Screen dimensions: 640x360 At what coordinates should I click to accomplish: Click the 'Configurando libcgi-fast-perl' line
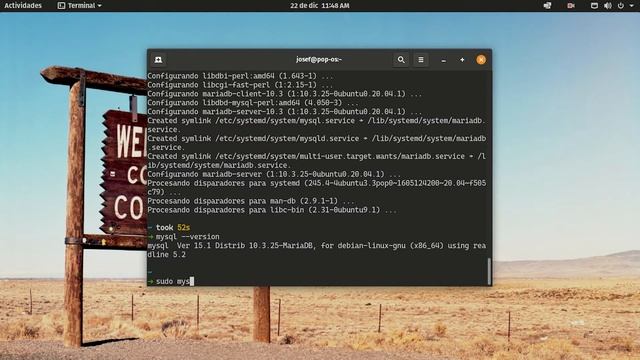coord(240,85)
